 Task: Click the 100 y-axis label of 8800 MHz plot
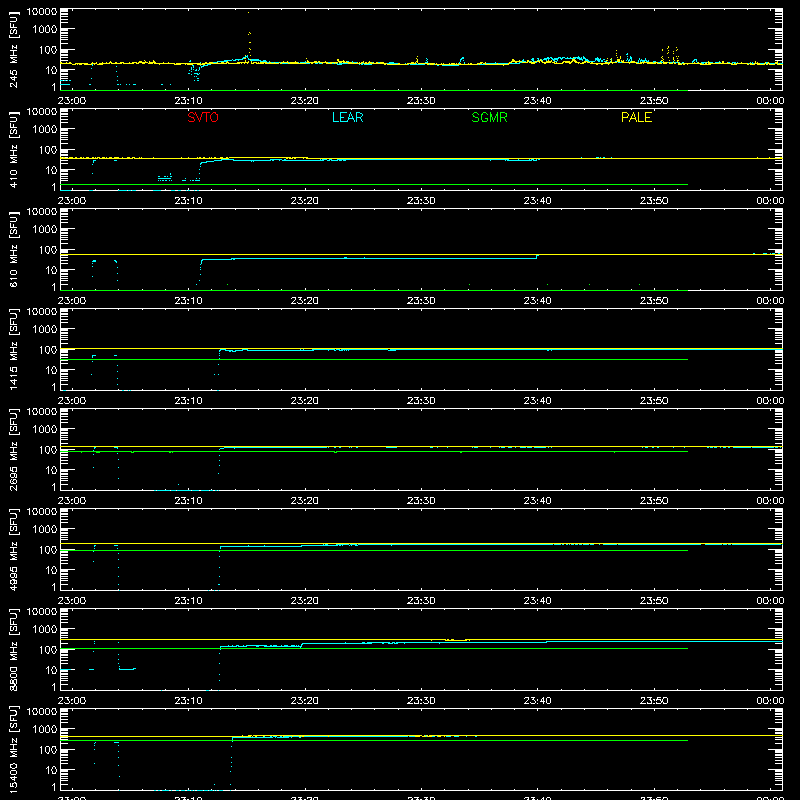pos(48,649)
